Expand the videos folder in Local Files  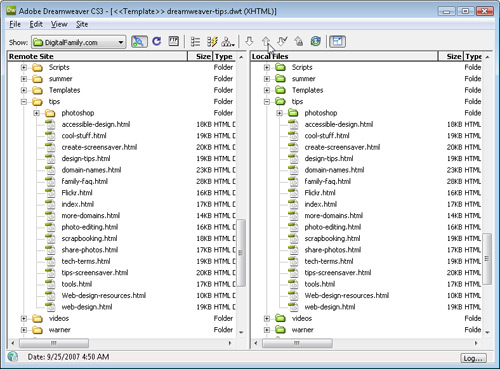pos(267,319)
